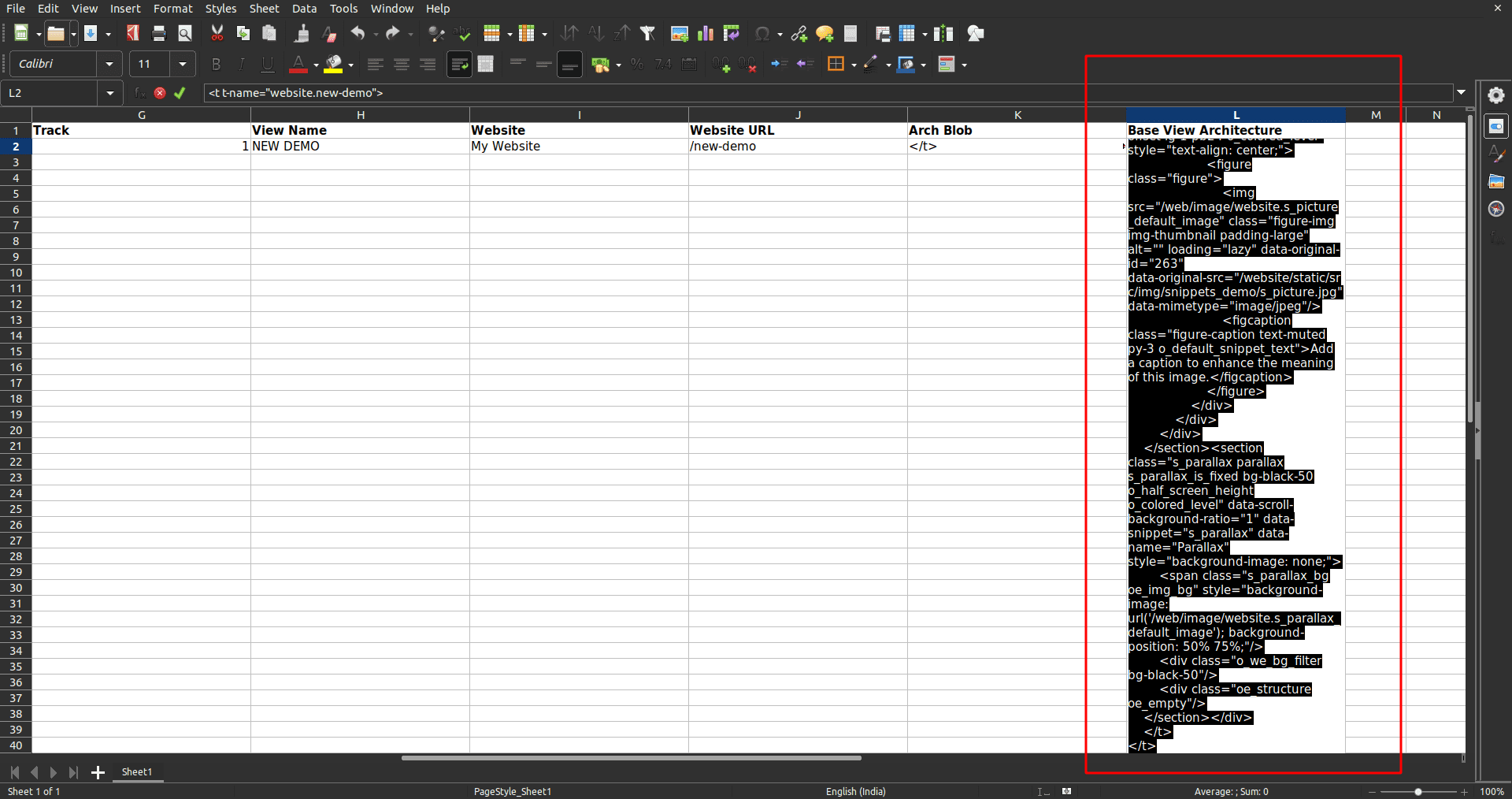The image size is (1512, 799).
Task: Open the sidebar Gallery panel icon
Action: click(x=1496, y=181)
